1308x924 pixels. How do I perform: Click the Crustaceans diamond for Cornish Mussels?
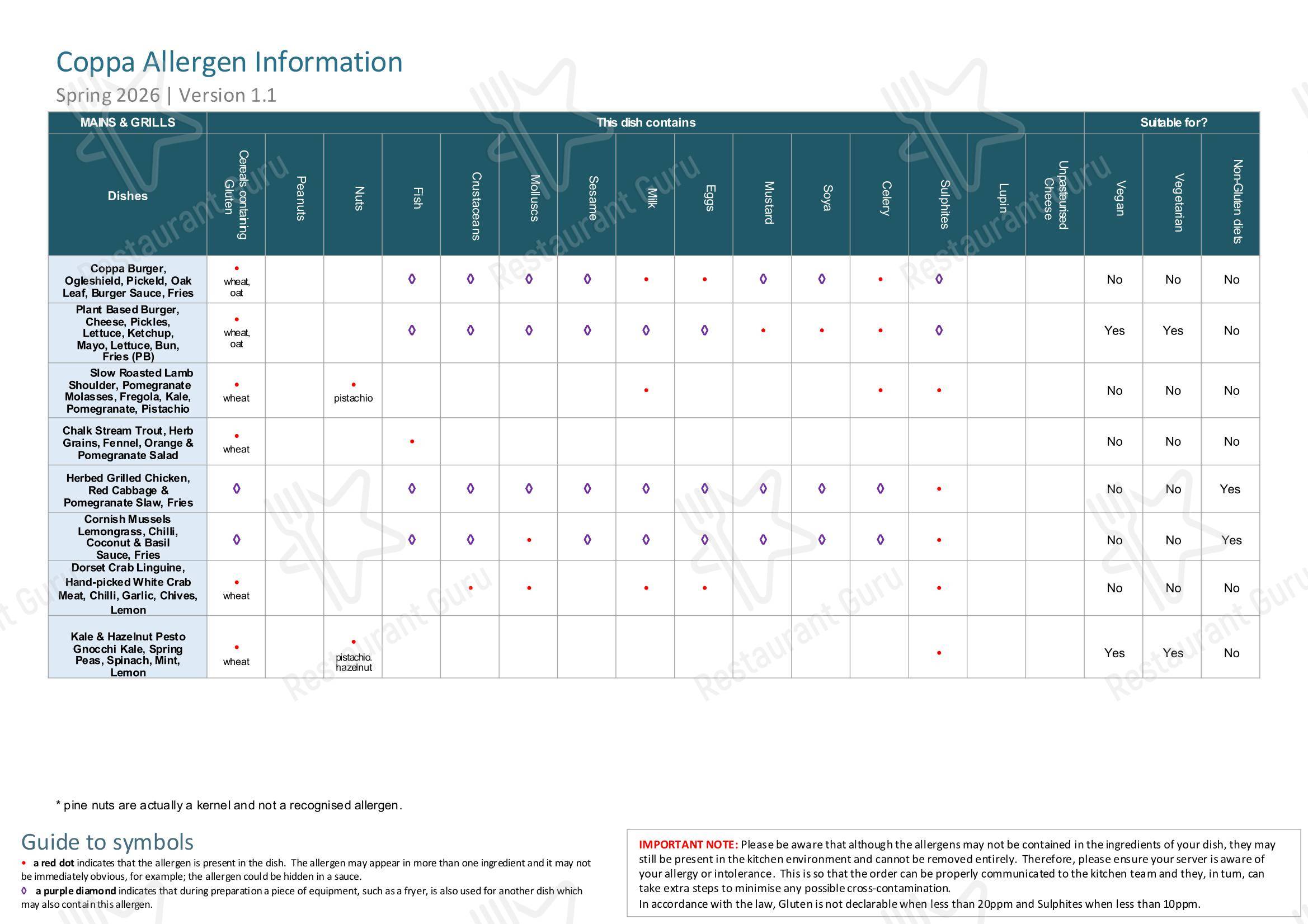470,540
